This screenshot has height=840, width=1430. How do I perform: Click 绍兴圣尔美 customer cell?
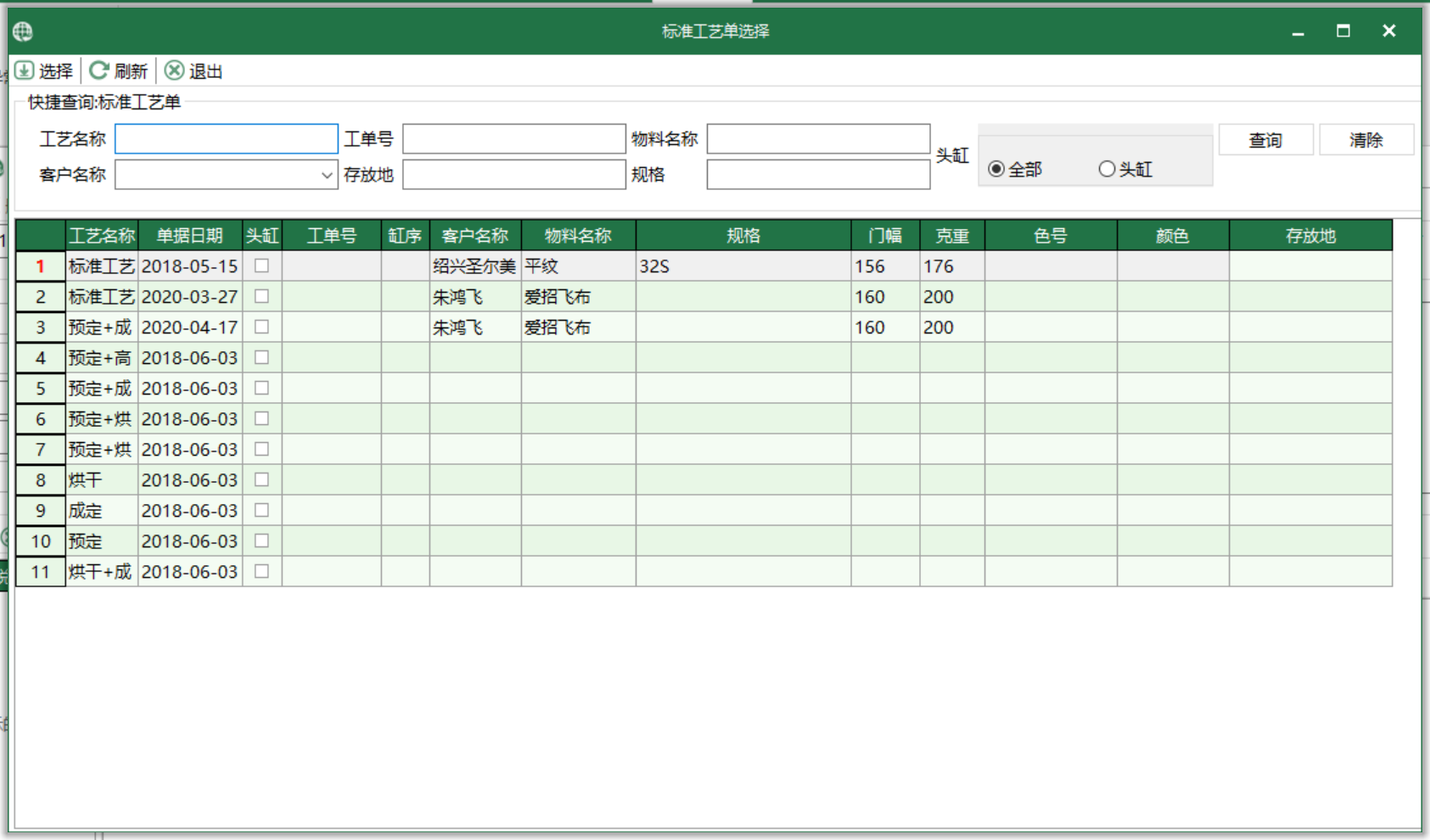pos(475,266)
